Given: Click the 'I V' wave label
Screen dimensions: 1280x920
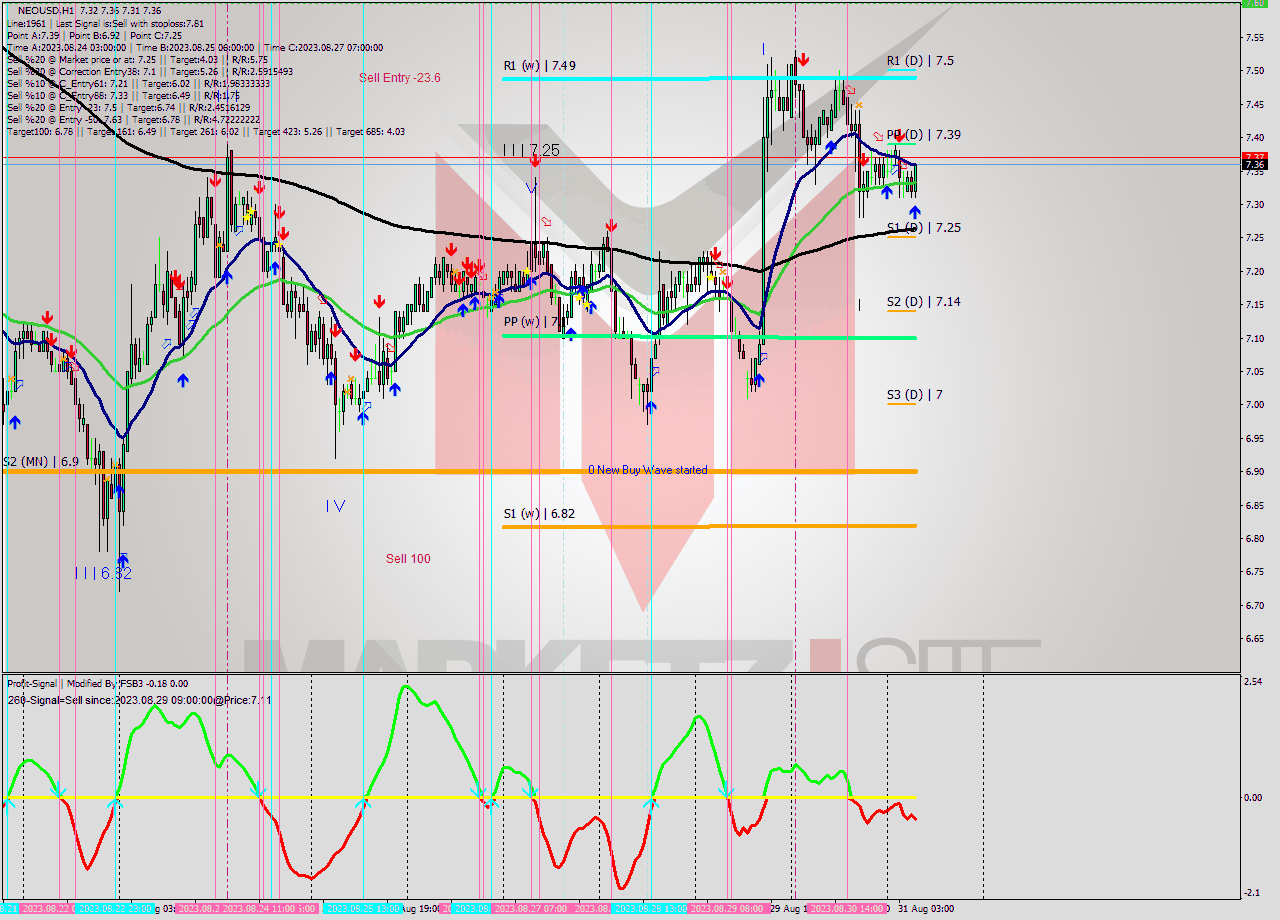Looking at the screenshot, I should [x=335, y=506].
